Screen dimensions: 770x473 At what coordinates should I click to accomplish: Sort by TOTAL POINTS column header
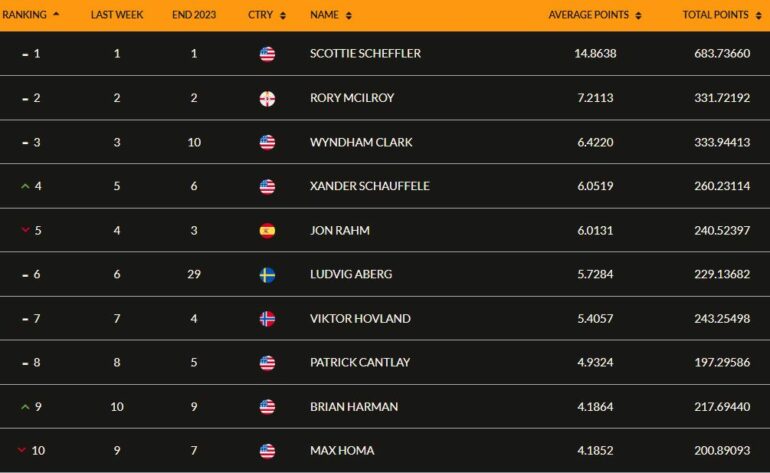(x=722, y=15)
